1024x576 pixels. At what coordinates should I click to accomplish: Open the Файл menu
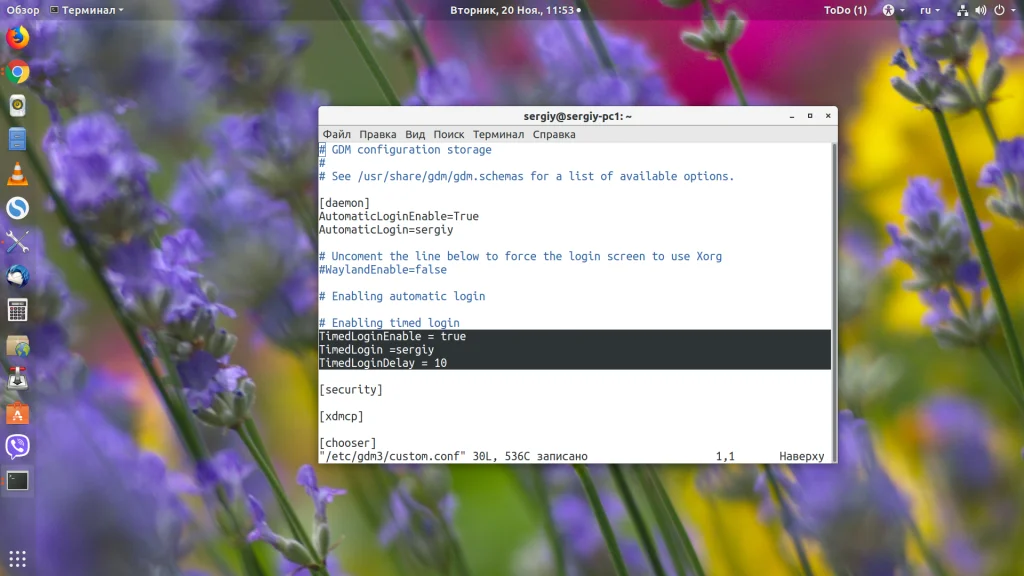click(336, 134)
